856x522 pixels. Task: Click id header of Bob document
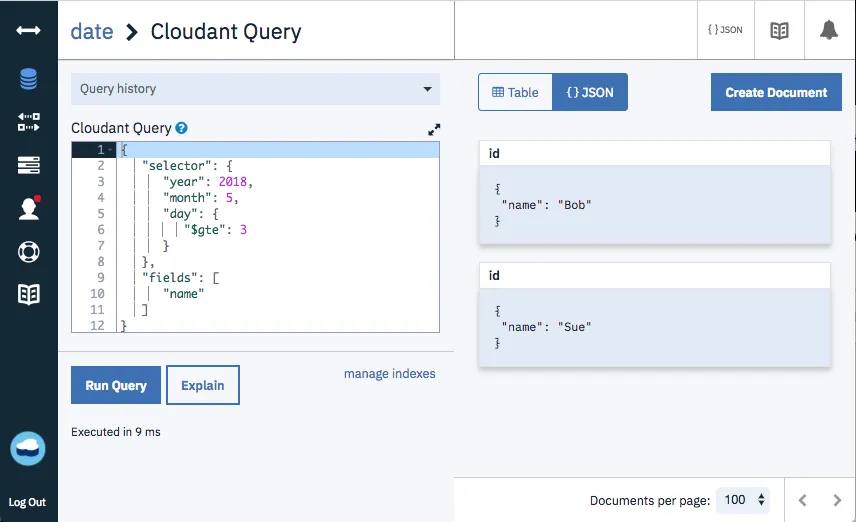click(655, 153)
